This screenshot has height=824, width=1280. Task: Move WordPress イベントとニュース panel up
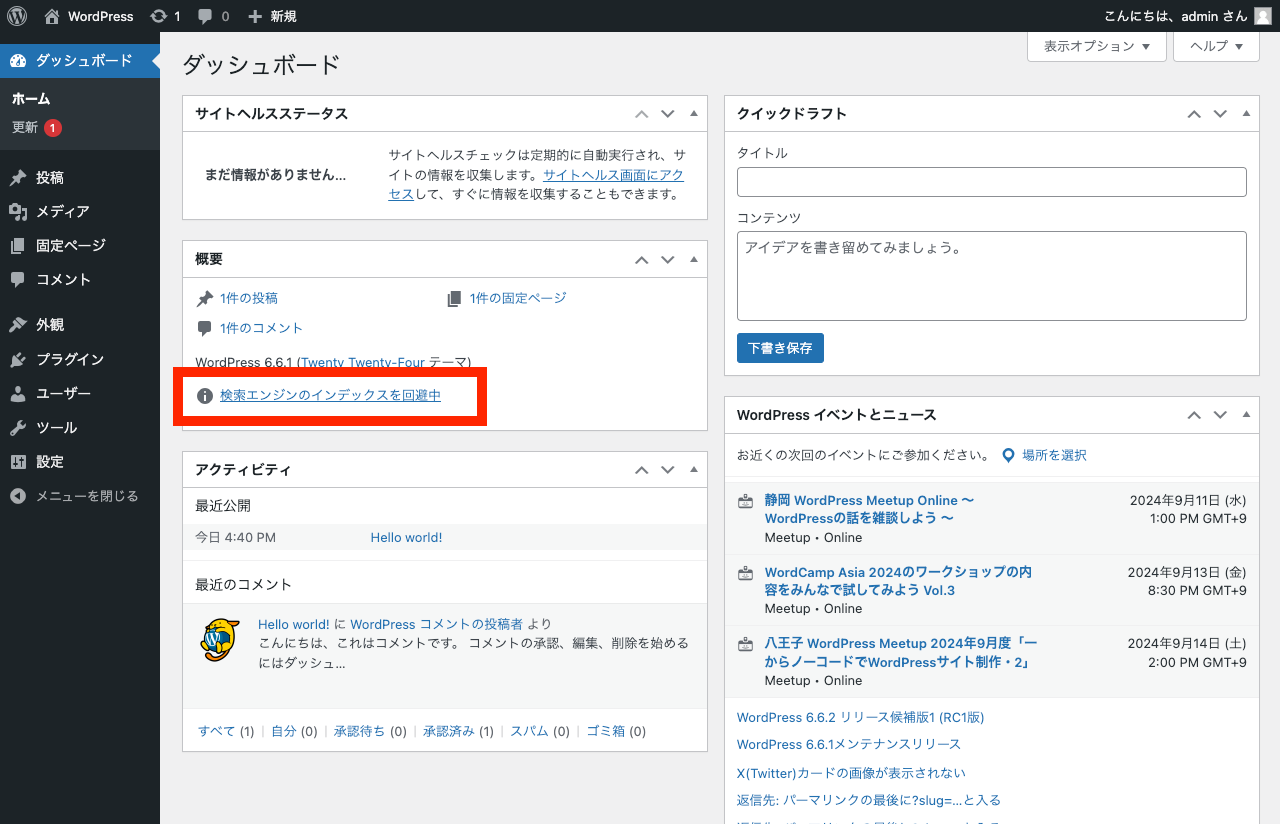tap(1194, 415)
